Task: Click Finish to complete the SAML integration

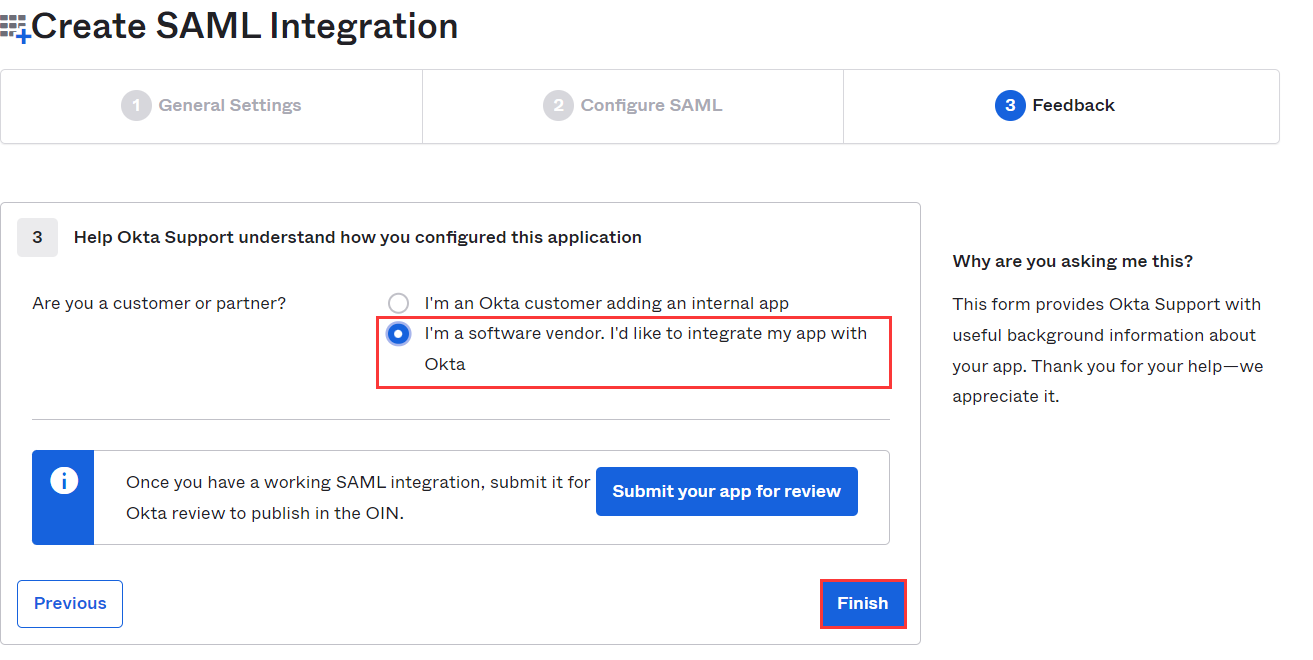Action: [862, 604]
